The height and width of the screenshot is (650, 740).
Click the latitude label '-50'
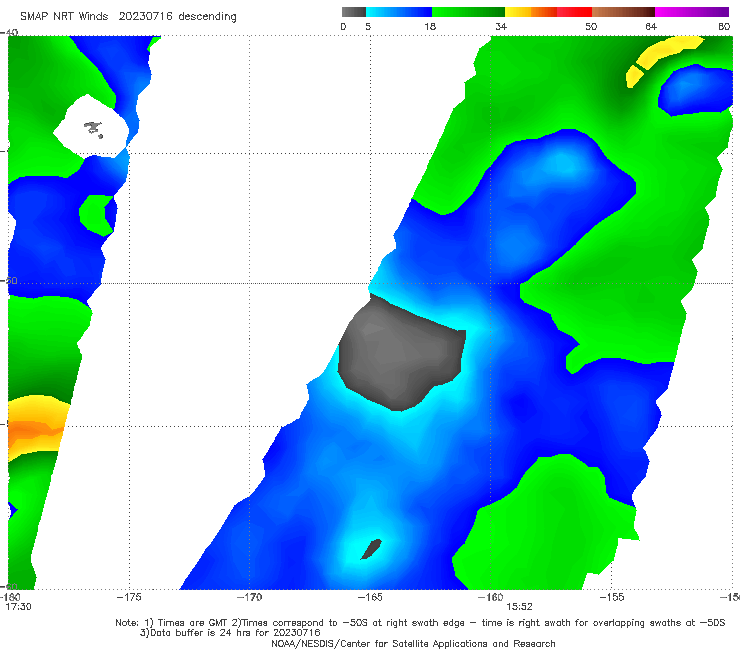(x=9, y=280)
